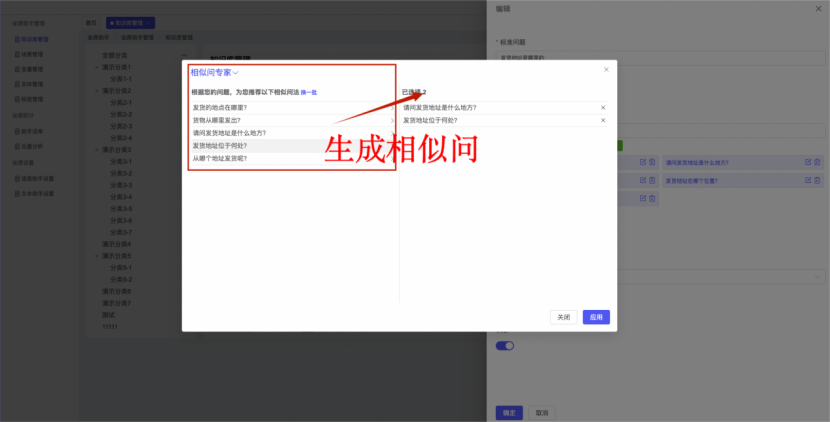Click 换一批 to refresh suggestions
Viewport: 830px width, 422px height.
click(309, 92)
